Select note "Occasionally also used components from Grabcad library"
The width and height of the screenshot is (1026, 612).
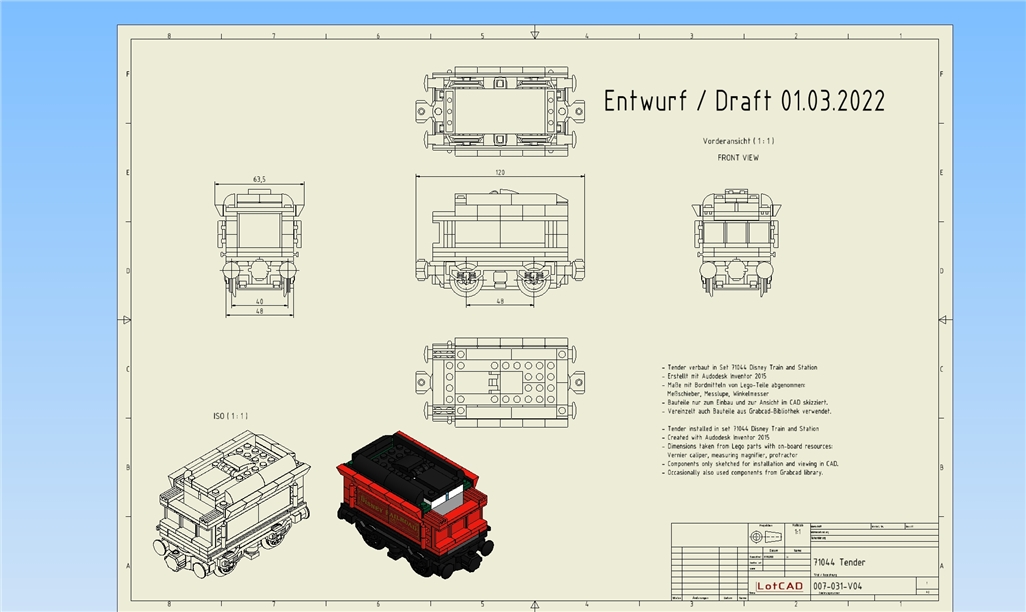(x=742, y=472)
